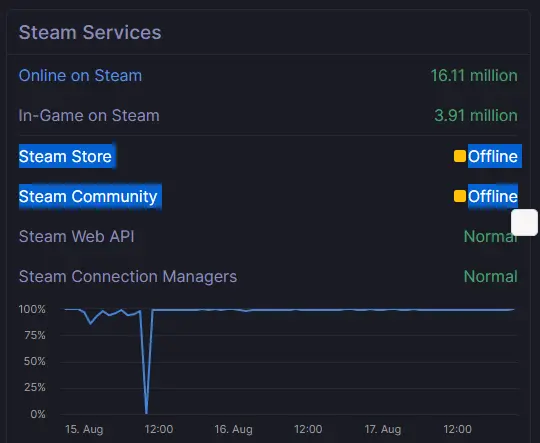
Task: Open the Online on Steam link
Action: pos(80,75)
